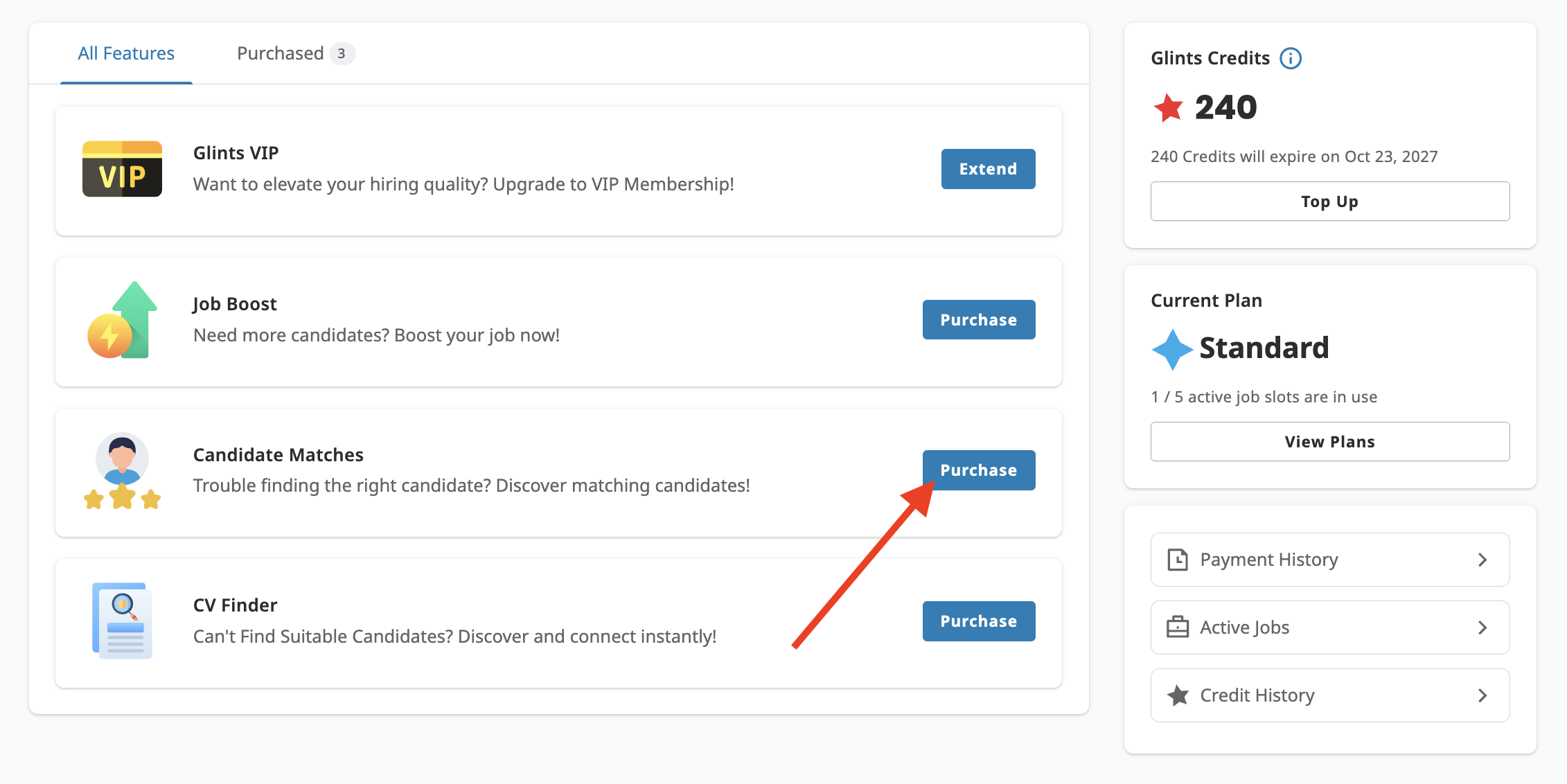Expand the Credit History row chevron
Screen dimensions: 1567x784
tap(1482, 695)
